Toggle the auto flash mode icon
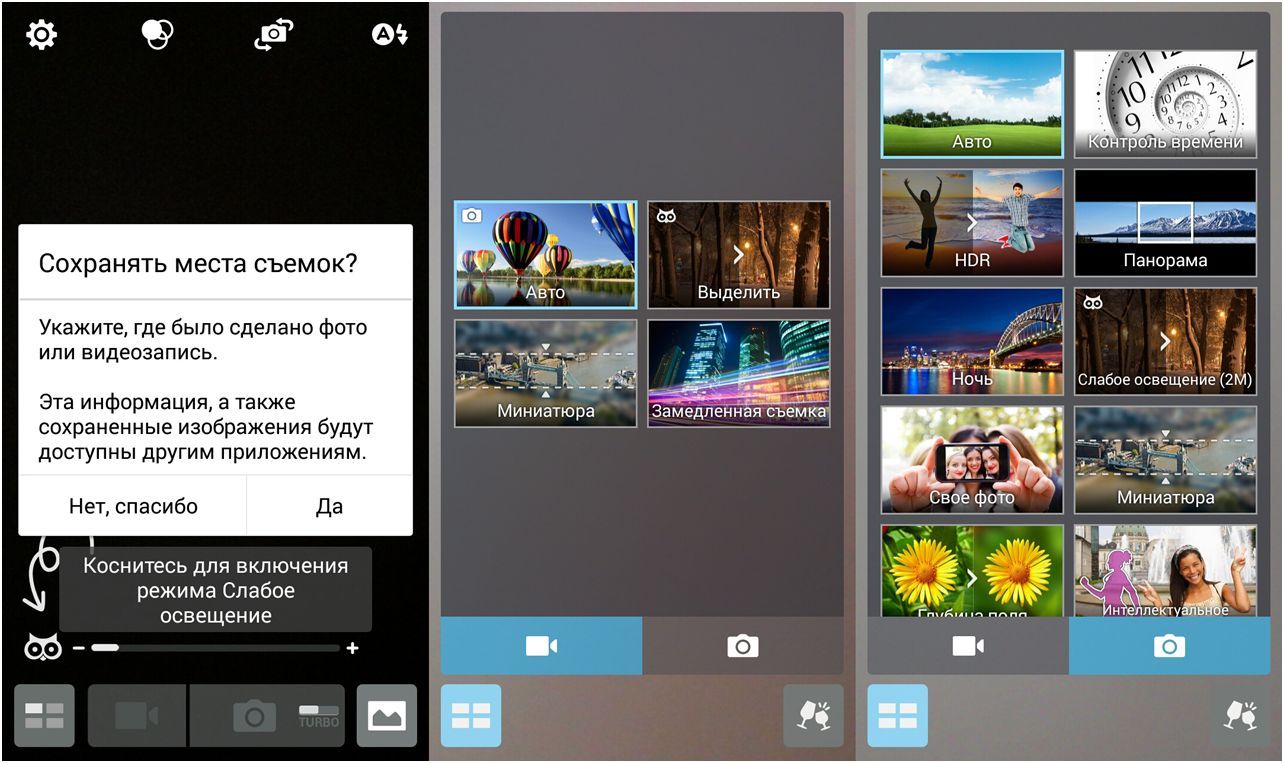The width and height of the screenshot is (1284, 763). click(x=389, y=35)
